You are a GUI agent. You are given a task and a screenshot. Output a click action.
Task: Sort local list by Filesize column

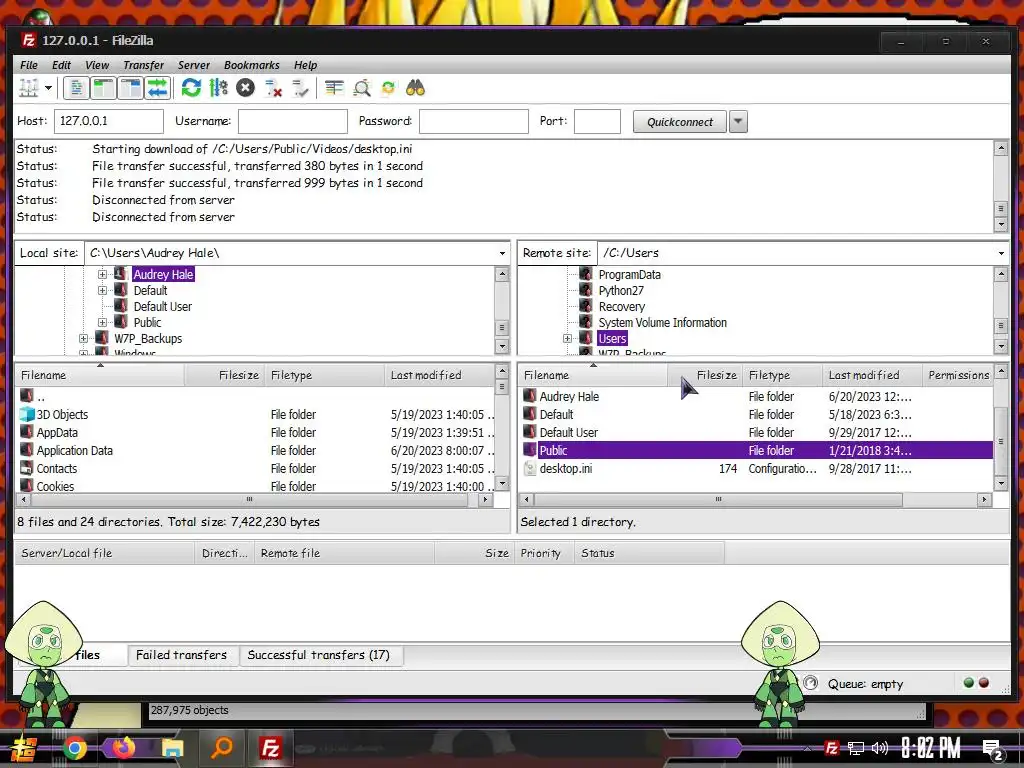coord(225,375)
